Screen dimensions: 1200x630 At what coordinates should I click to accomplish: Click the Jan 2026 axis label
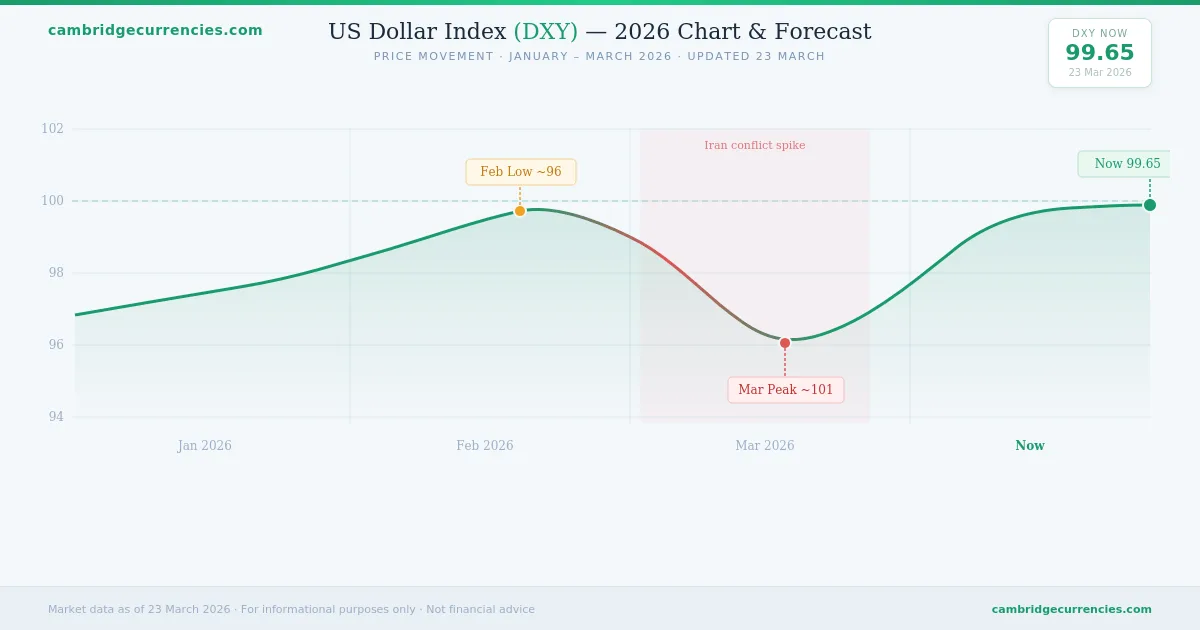coord(205,446)
